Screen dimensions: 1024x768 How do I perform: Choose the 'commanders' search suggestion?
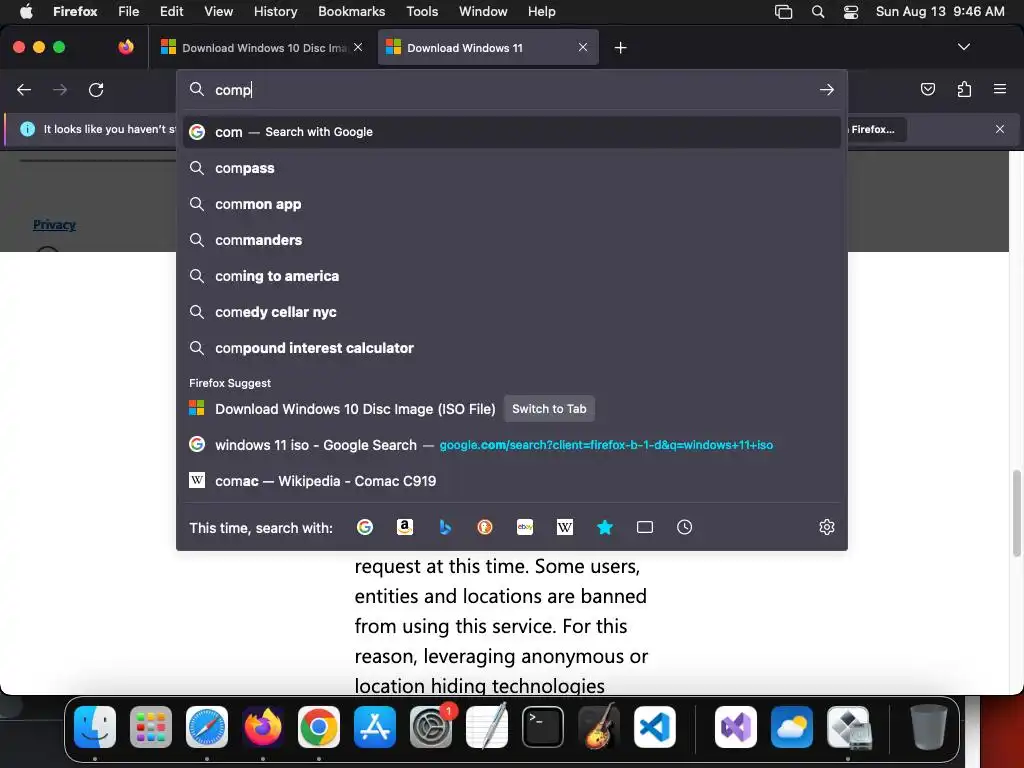pos(511,240)
